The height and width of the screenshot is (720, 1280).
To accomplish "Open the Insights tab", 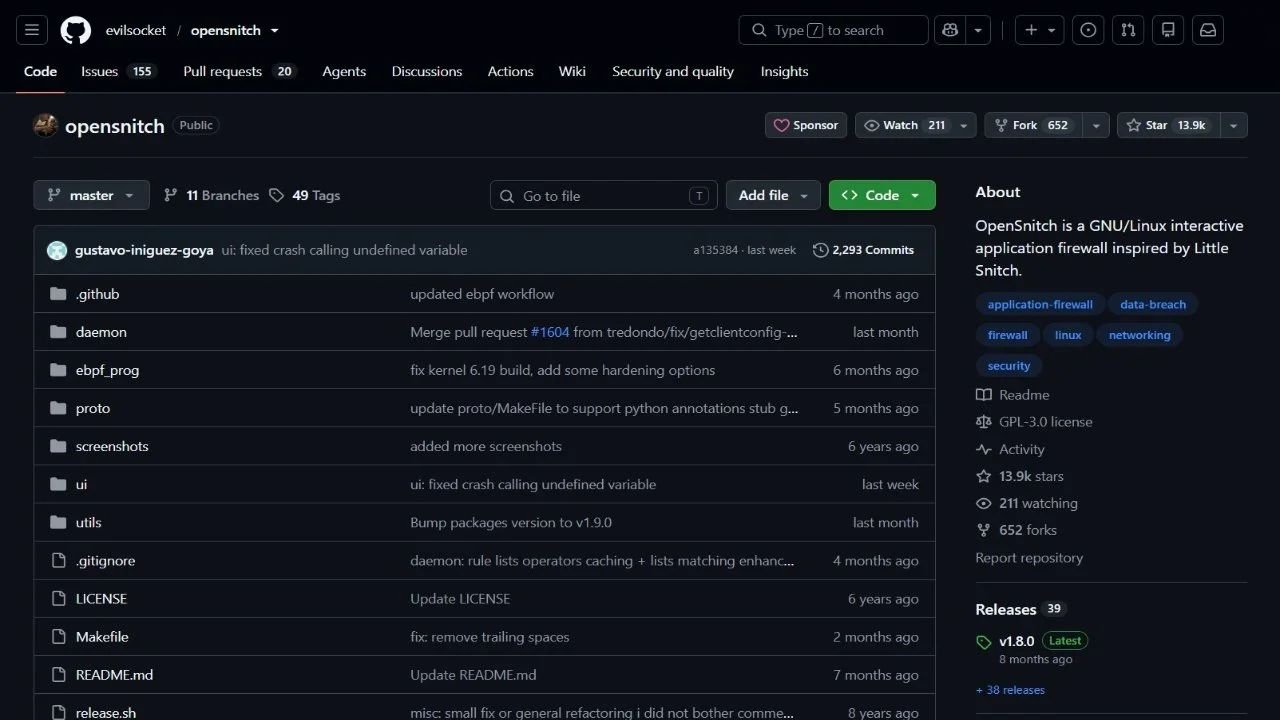I will 784,71.
